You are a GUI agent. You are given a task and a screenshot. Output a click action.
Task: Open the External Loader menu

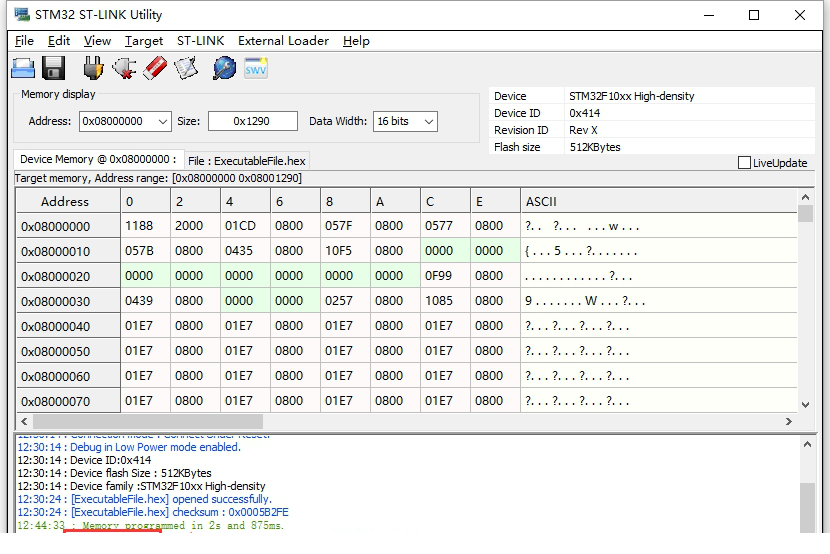pos(283,41)
